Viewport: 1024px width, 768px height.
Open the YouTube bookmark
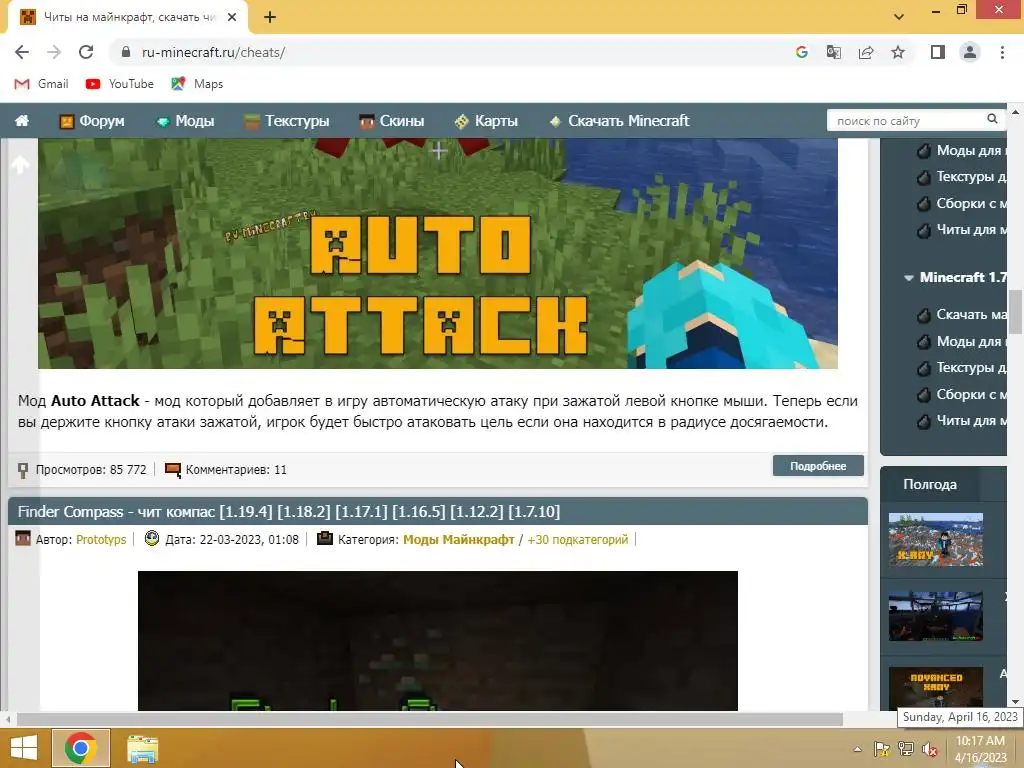pos(120,84)
